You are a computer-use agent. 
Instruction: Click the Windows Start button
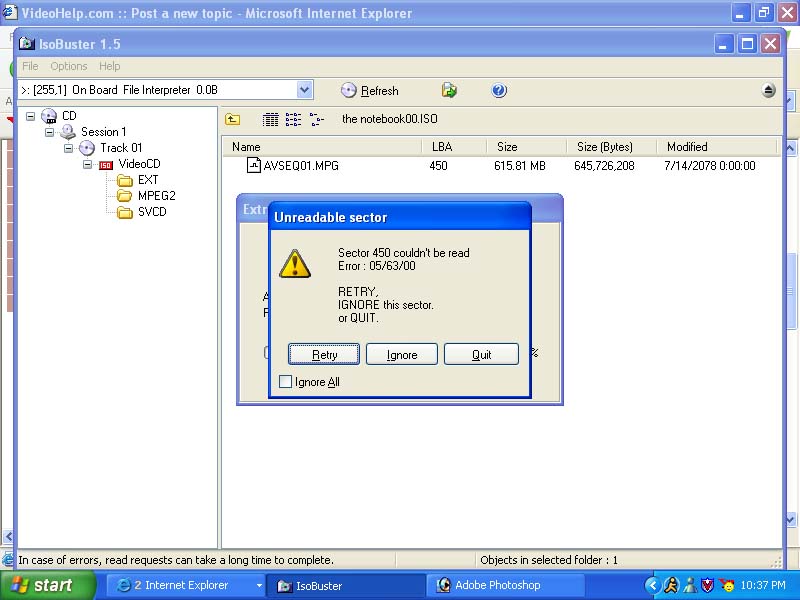coord(47,585)
